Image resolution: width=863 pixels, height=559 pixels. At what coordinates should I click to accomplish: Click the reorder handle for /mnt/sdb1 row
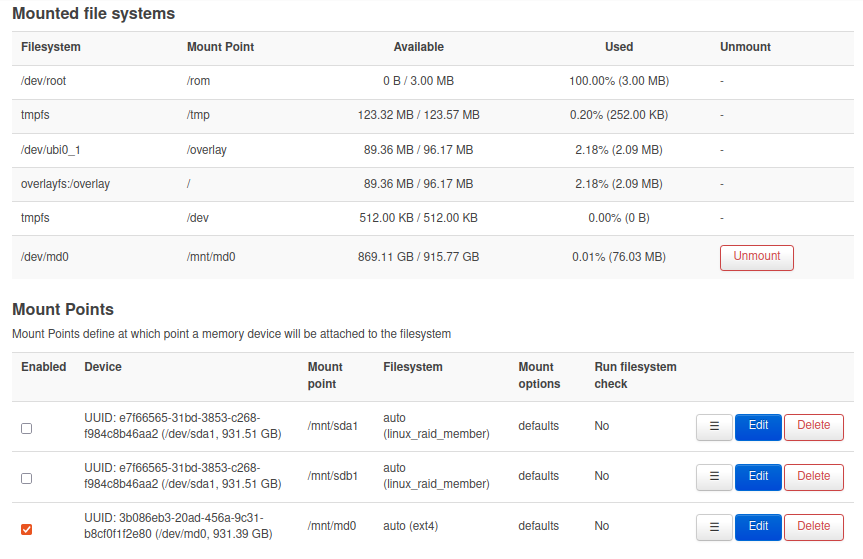(x=714, y=477)
